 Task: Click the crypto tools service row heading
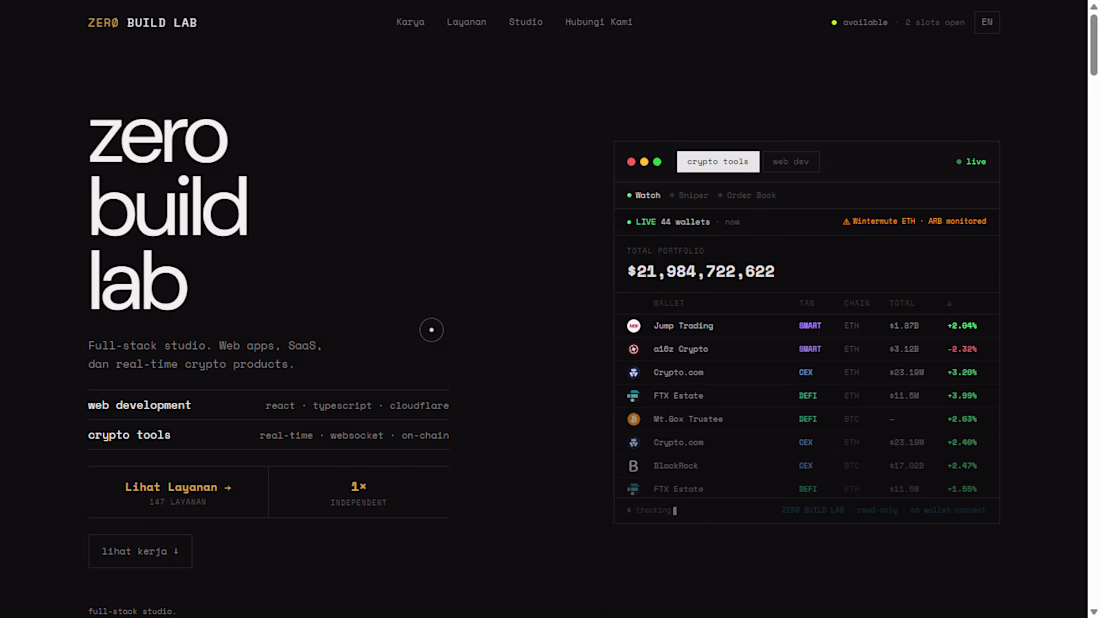(129, 435)
